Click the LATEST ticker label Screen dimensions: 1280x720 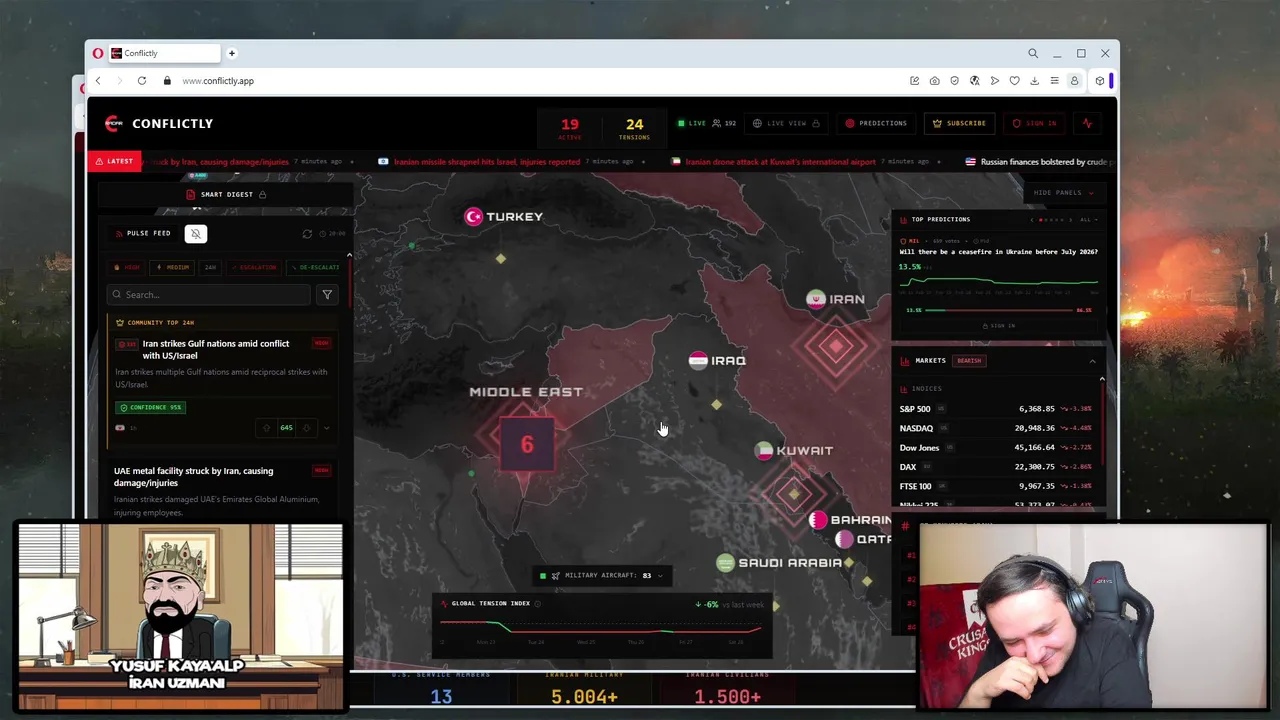coord(114,161)
